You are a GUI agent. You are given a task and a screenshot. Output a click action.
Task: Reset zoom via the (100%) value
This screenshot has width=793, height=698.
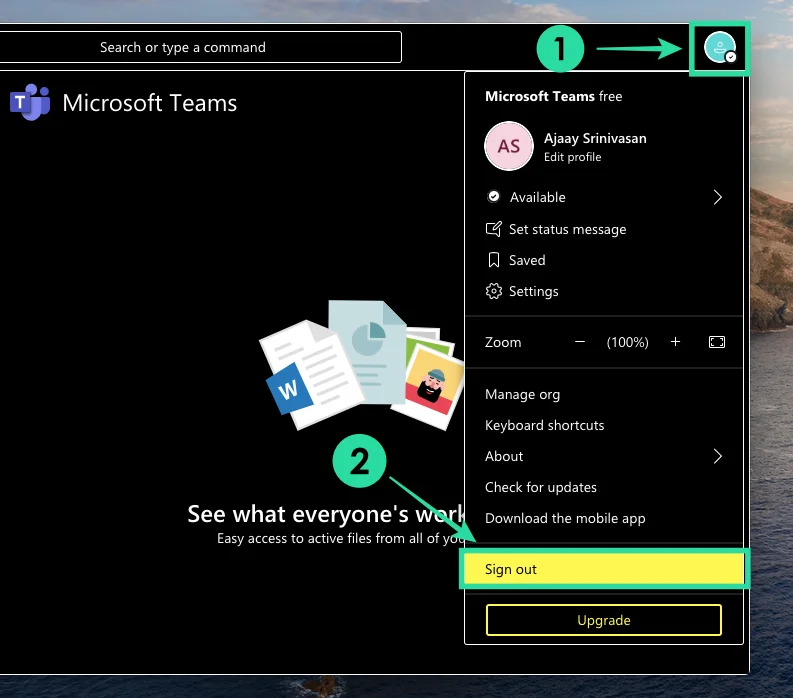point(627,342)
